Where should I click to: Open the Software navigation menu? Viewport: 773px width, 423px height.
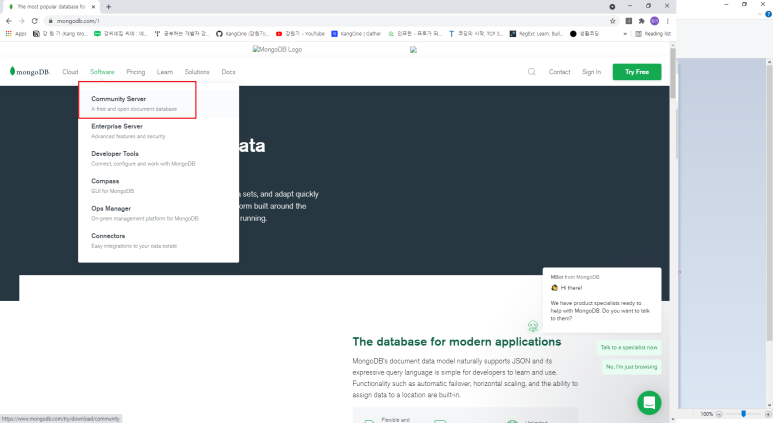pyautogui.click(x=102, y=71)
